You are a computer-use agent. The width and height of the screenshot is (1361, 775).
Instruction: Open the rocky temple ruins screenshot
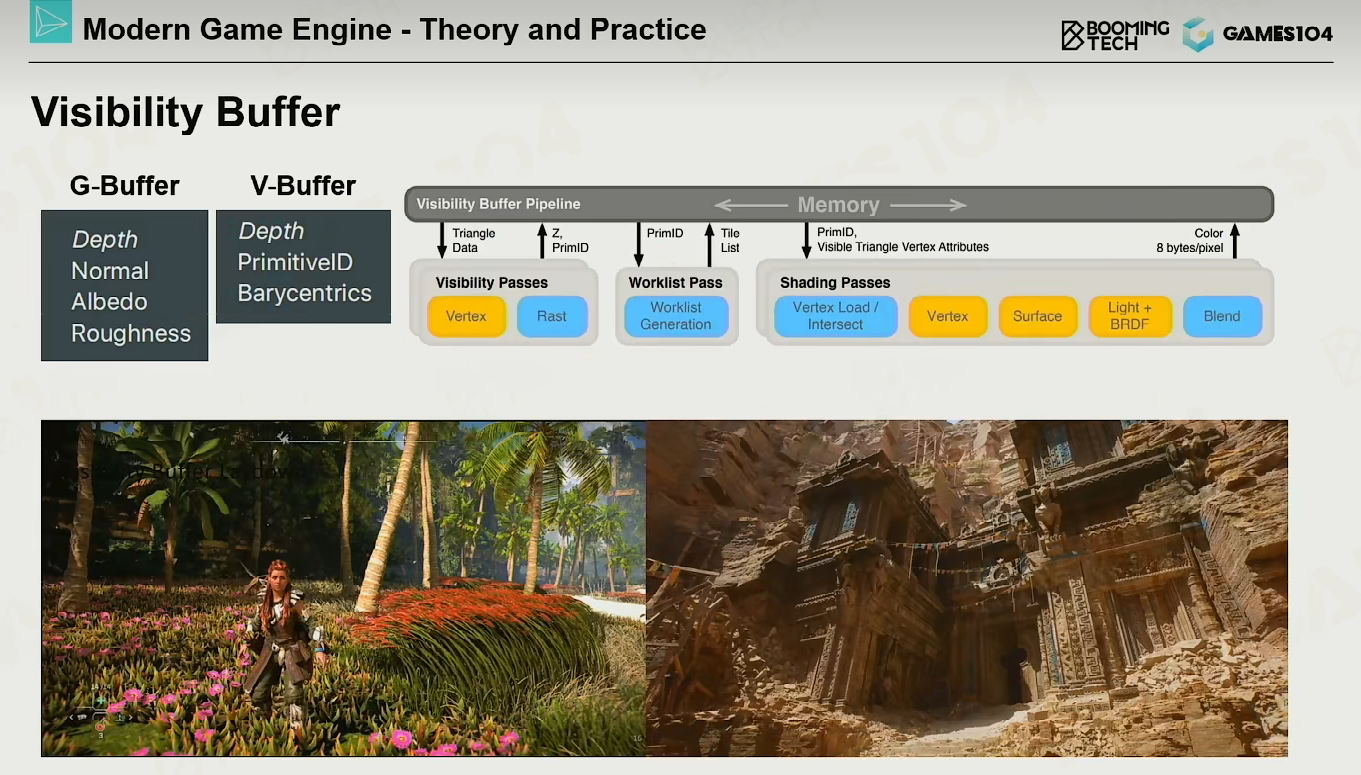(x=967, y=588)
